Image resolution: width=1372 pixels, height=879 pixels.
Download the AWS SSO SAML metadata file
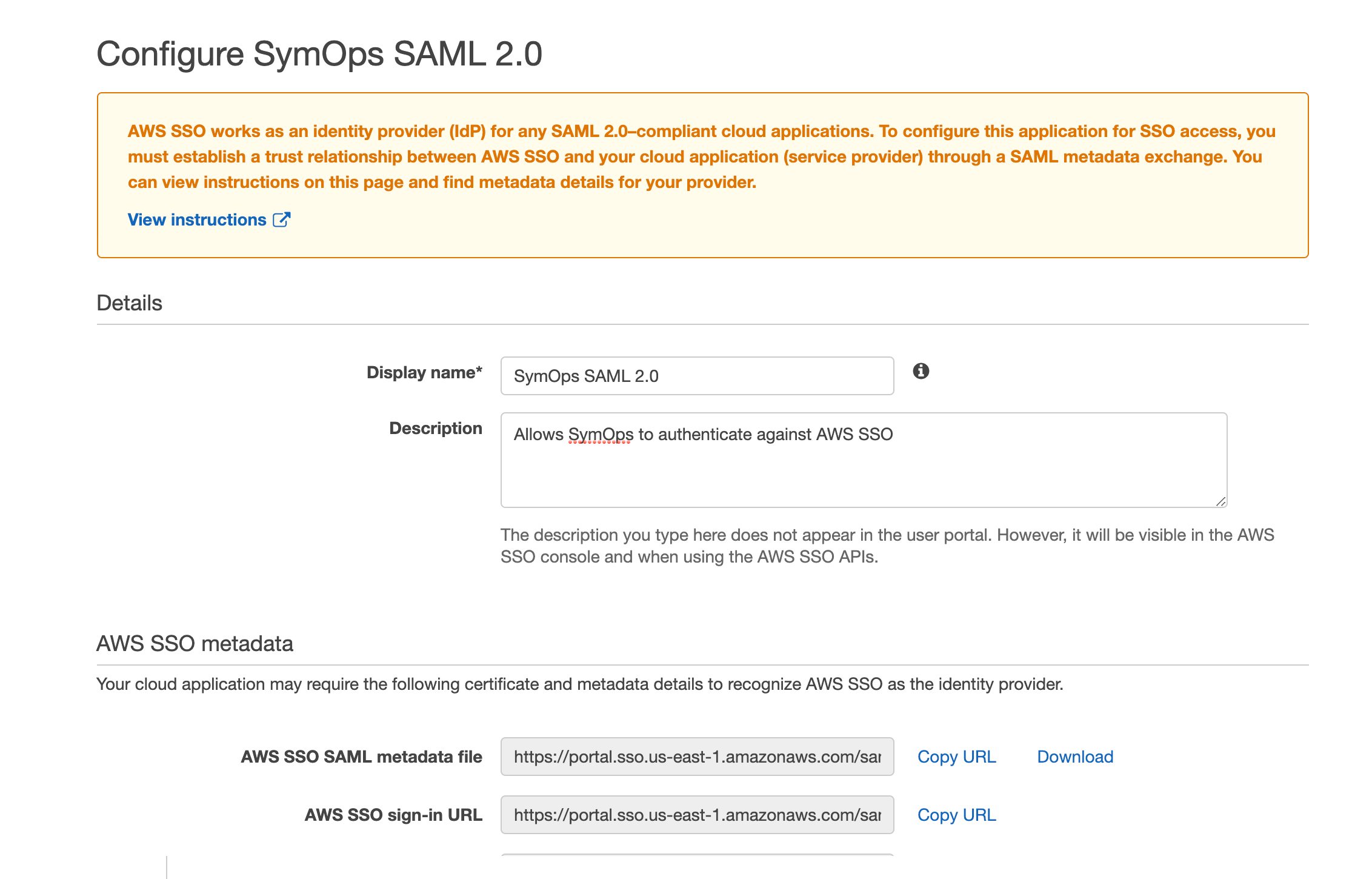click(1075, 757)
